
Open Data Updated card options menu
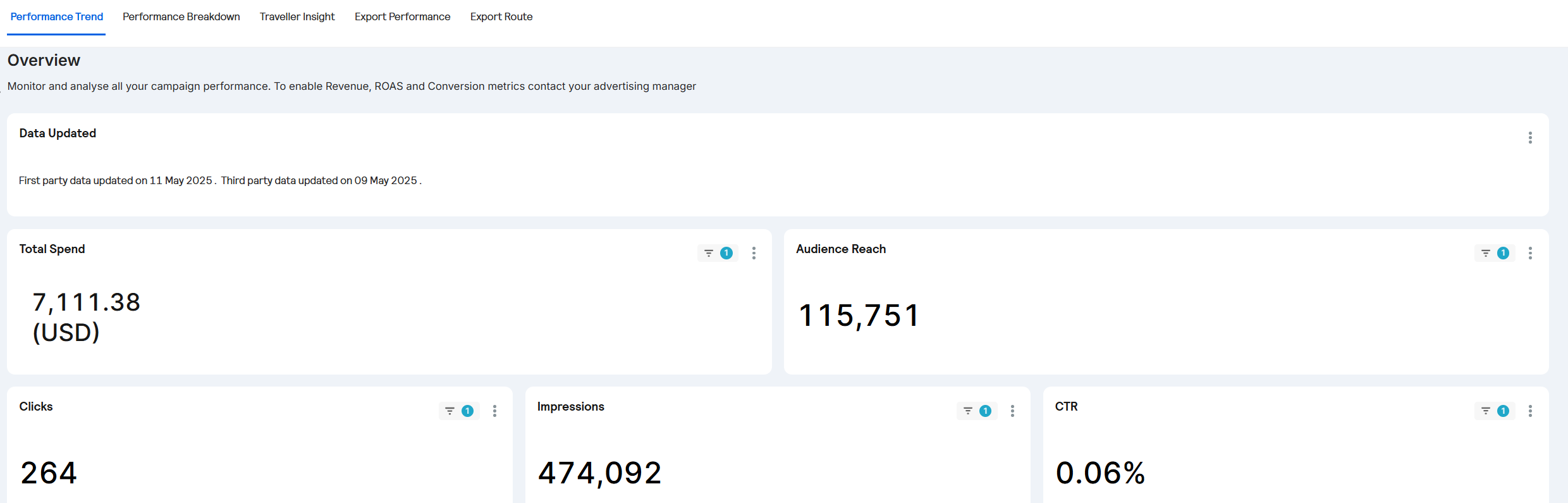(x=1530, y=138)
